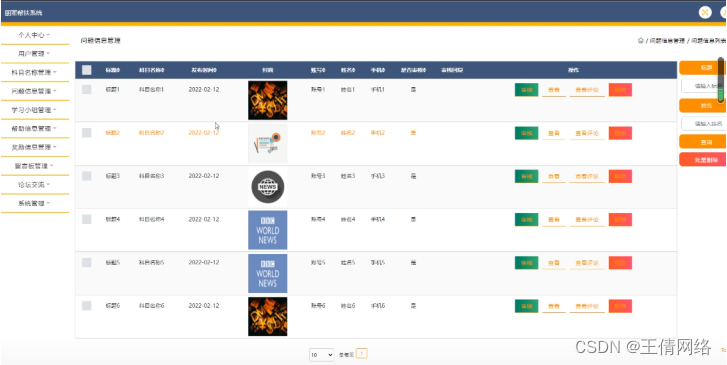
Task: Click 查看 button in the 标题3 row
Action: [554, 176]
